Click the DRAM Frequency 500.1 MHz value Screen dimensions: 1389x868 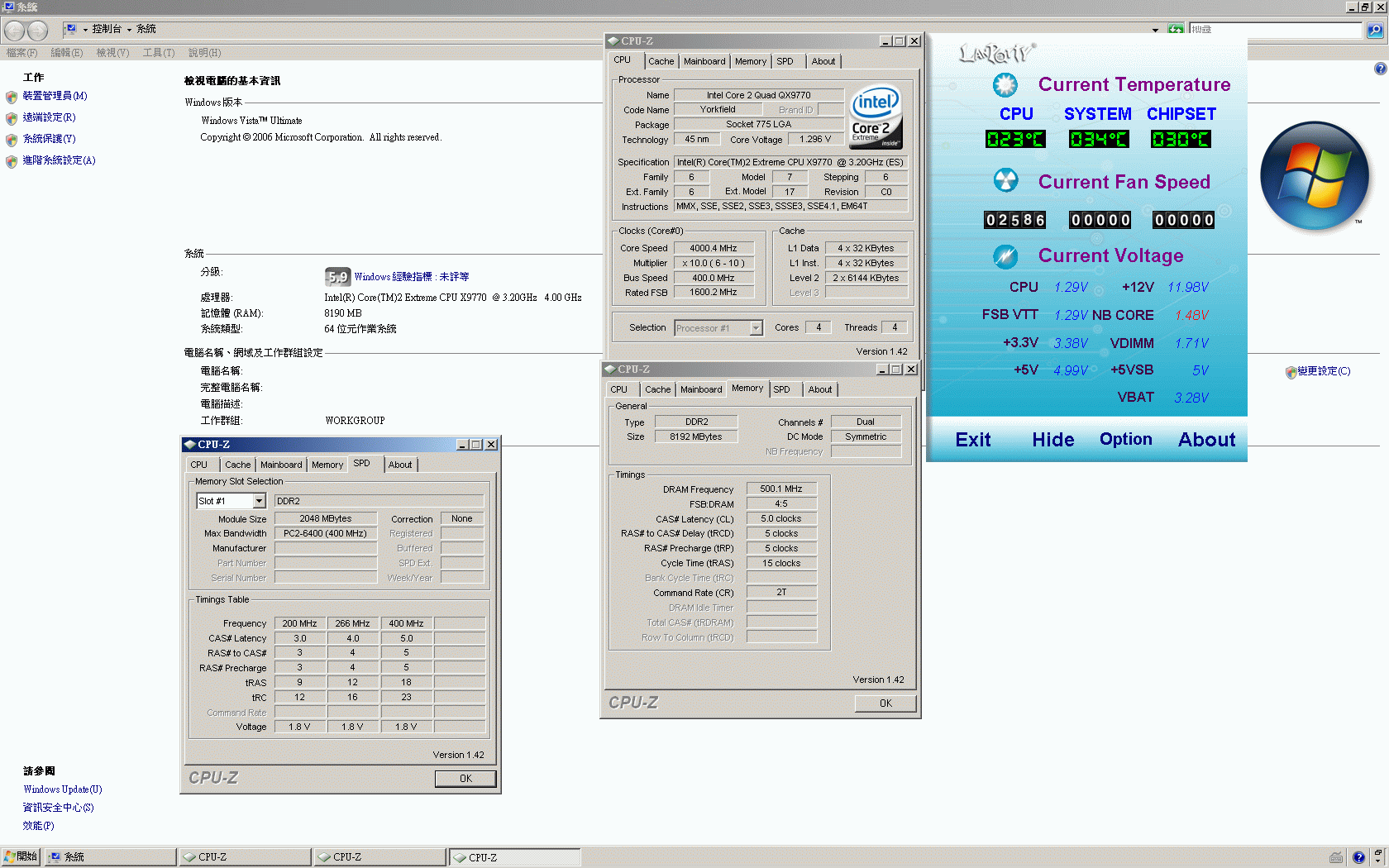[780, 489]
